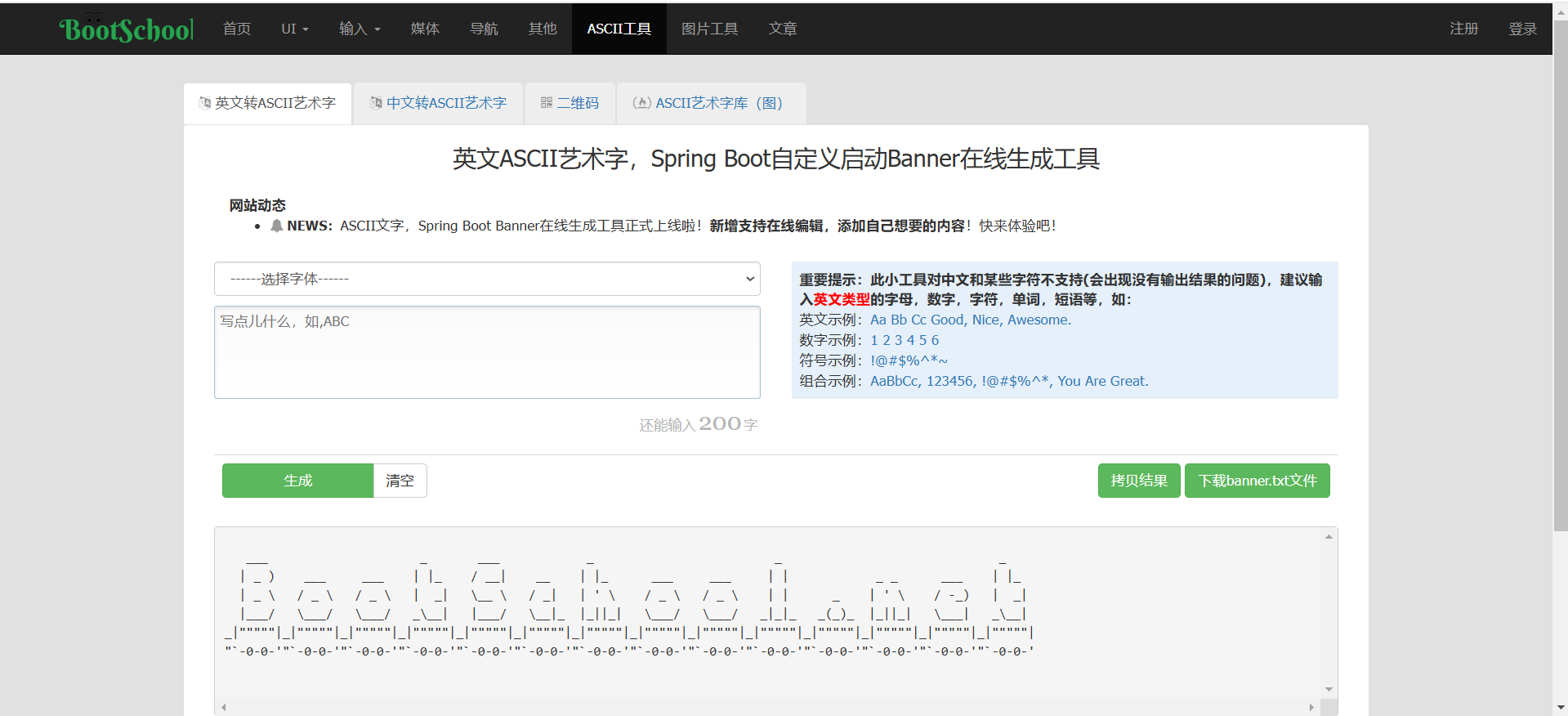Click the BootSchool logo

tap(127, 29)
